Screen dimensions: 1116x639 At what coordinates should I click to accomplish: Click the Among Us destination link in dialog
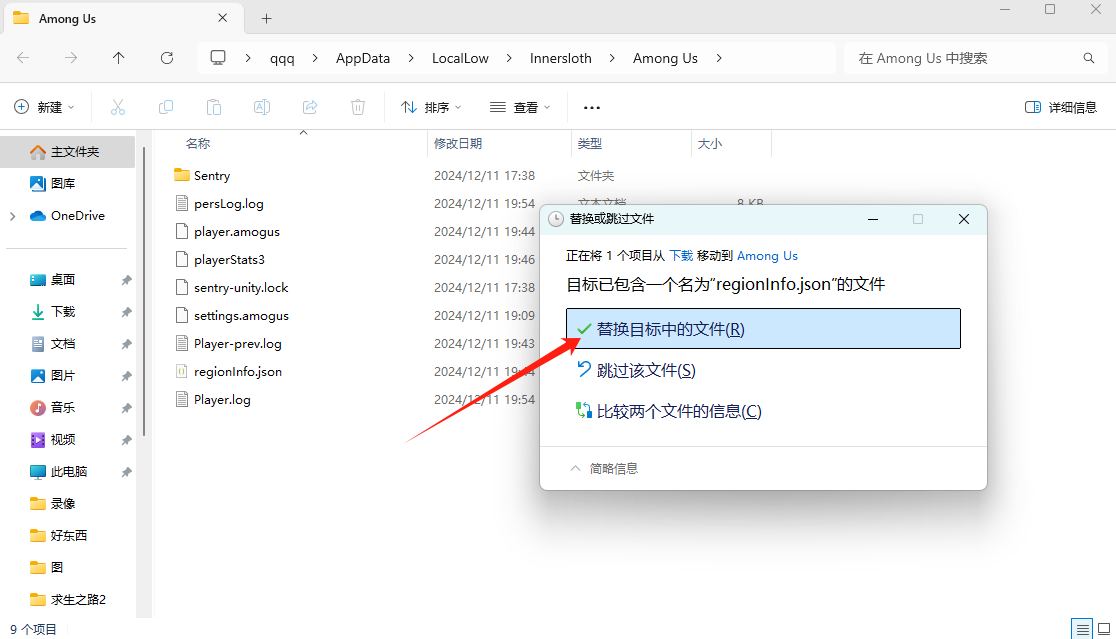767,255
